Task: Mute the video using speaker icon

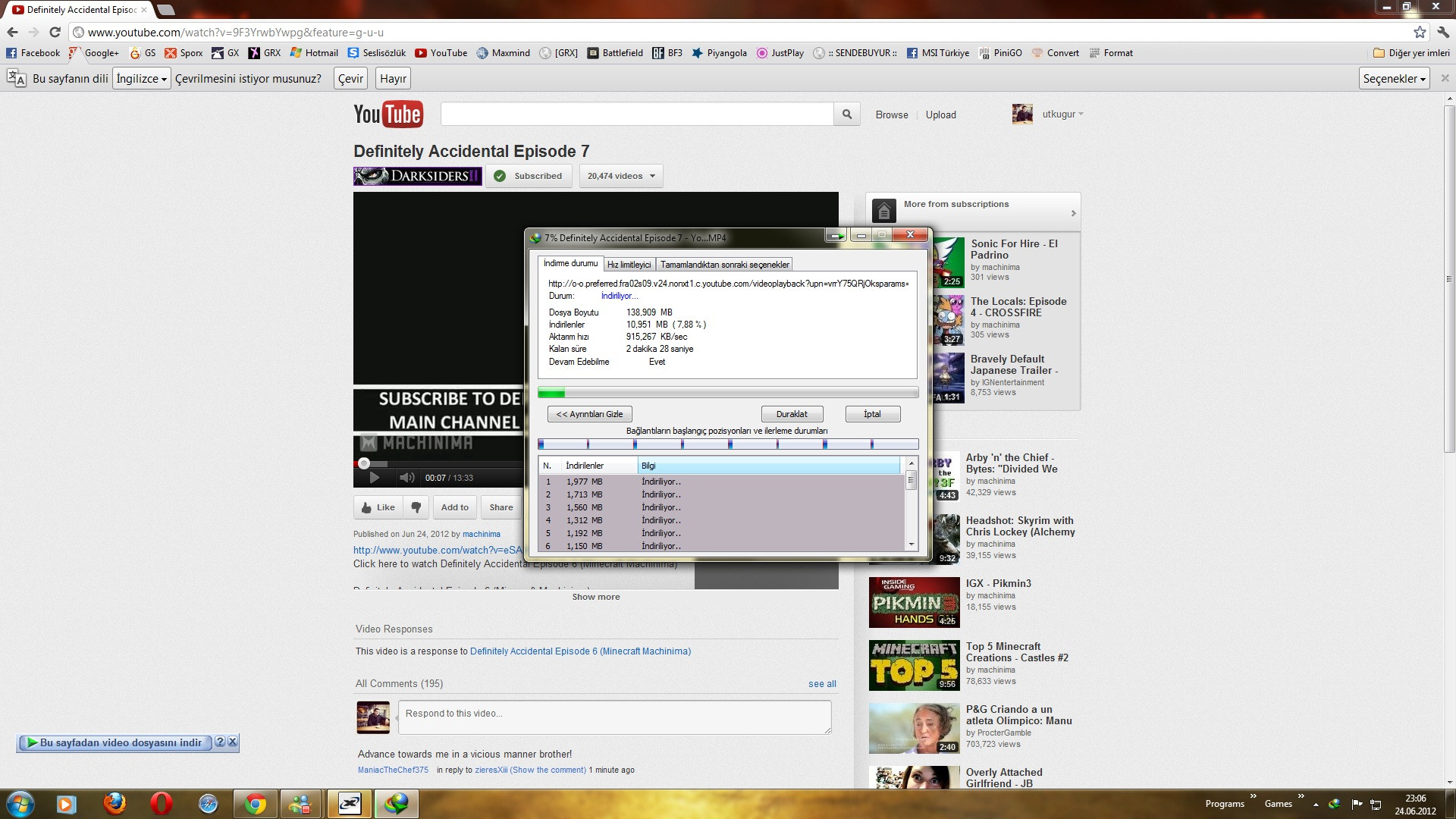Action: pyautogui.click(x=406, y=478)
